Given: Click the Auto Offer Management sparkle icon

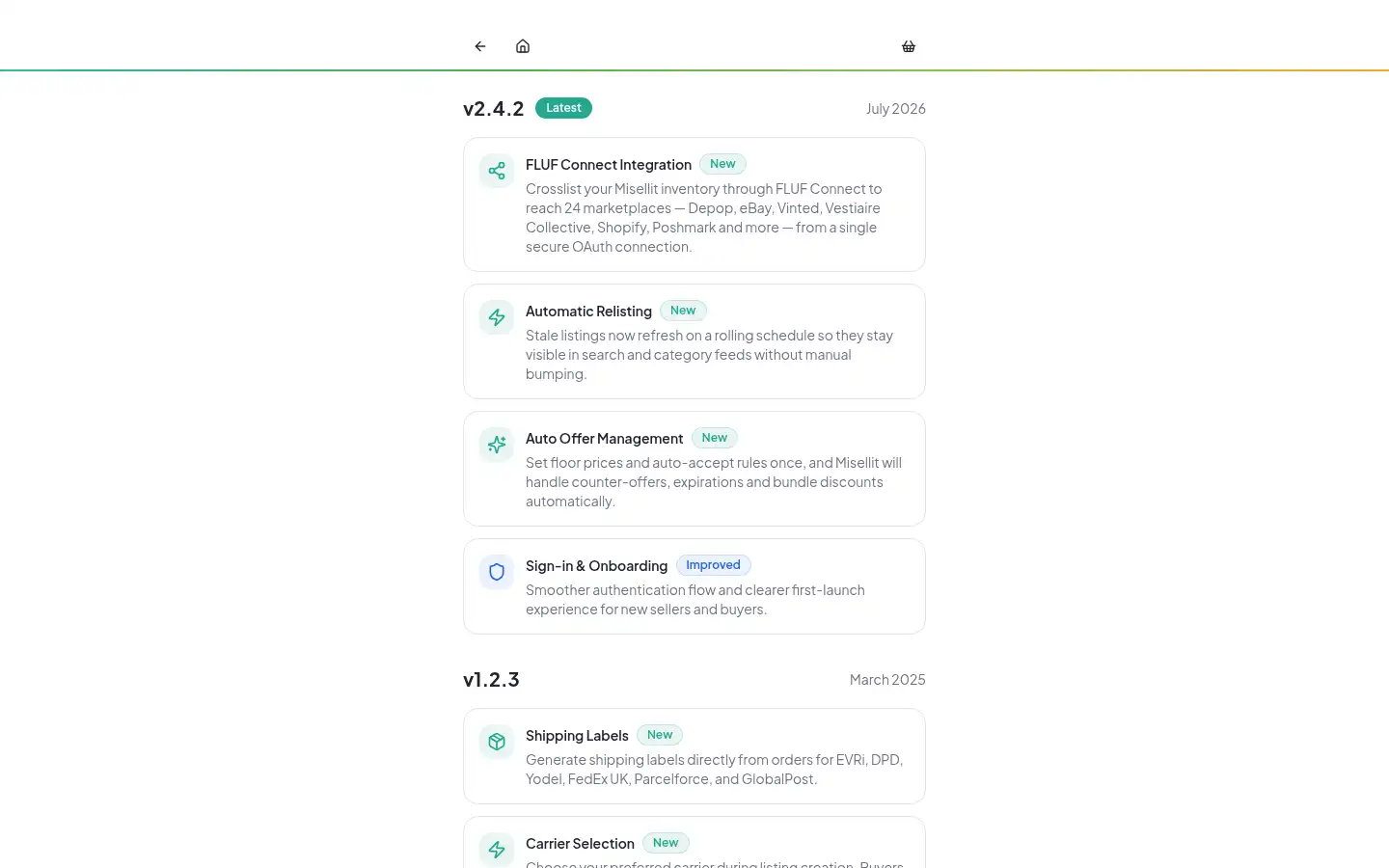Looking at the screenshot, I should point(497,446).
